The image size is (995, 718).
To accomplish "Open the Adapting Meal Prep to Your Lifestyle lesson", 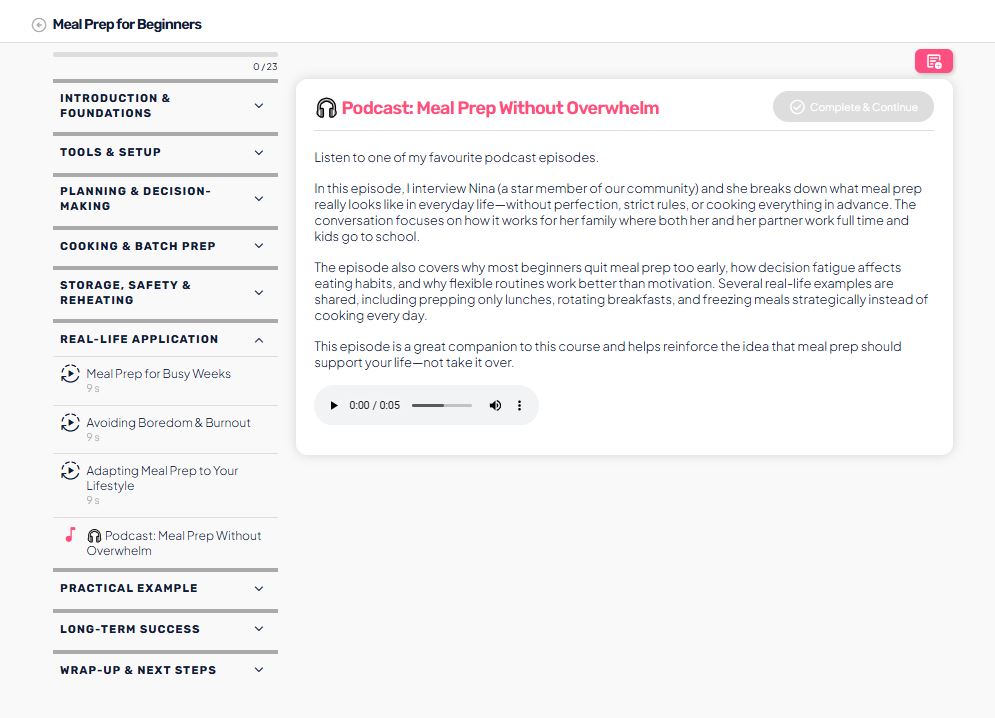I will pos(162,478).
